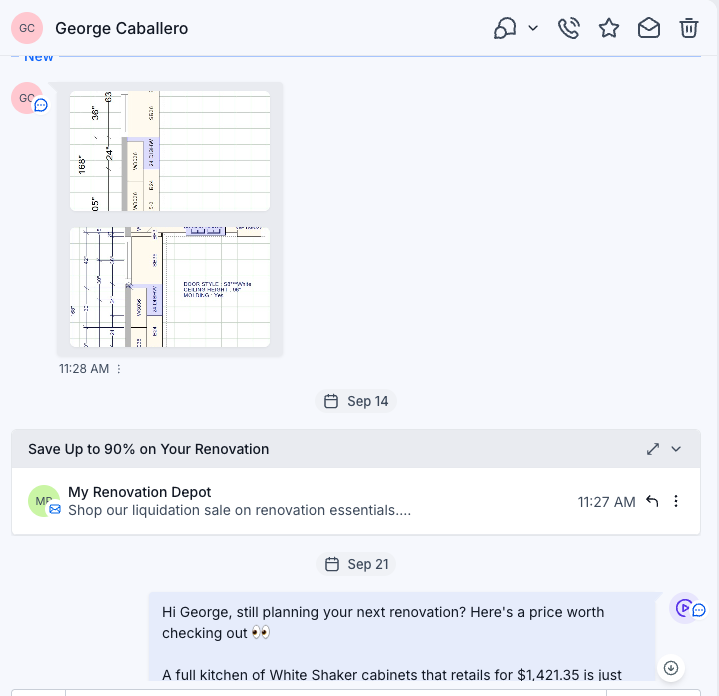Screen dimensions: 719x696
Task: Open options menu next to 11:28 AM
Action: coord(119,369)
